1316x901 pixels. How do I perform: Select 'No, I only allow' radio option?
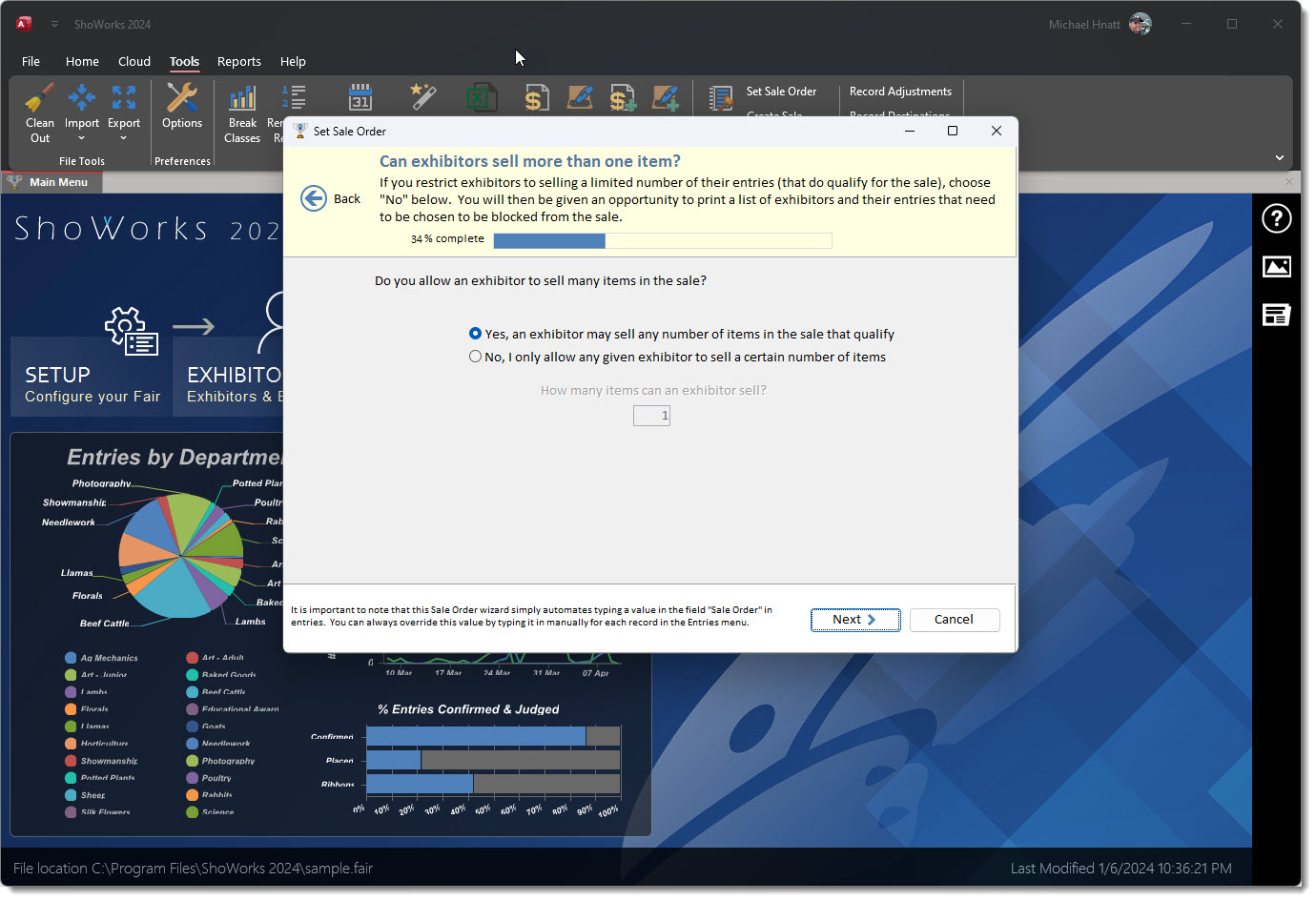(x=476, y=357)
